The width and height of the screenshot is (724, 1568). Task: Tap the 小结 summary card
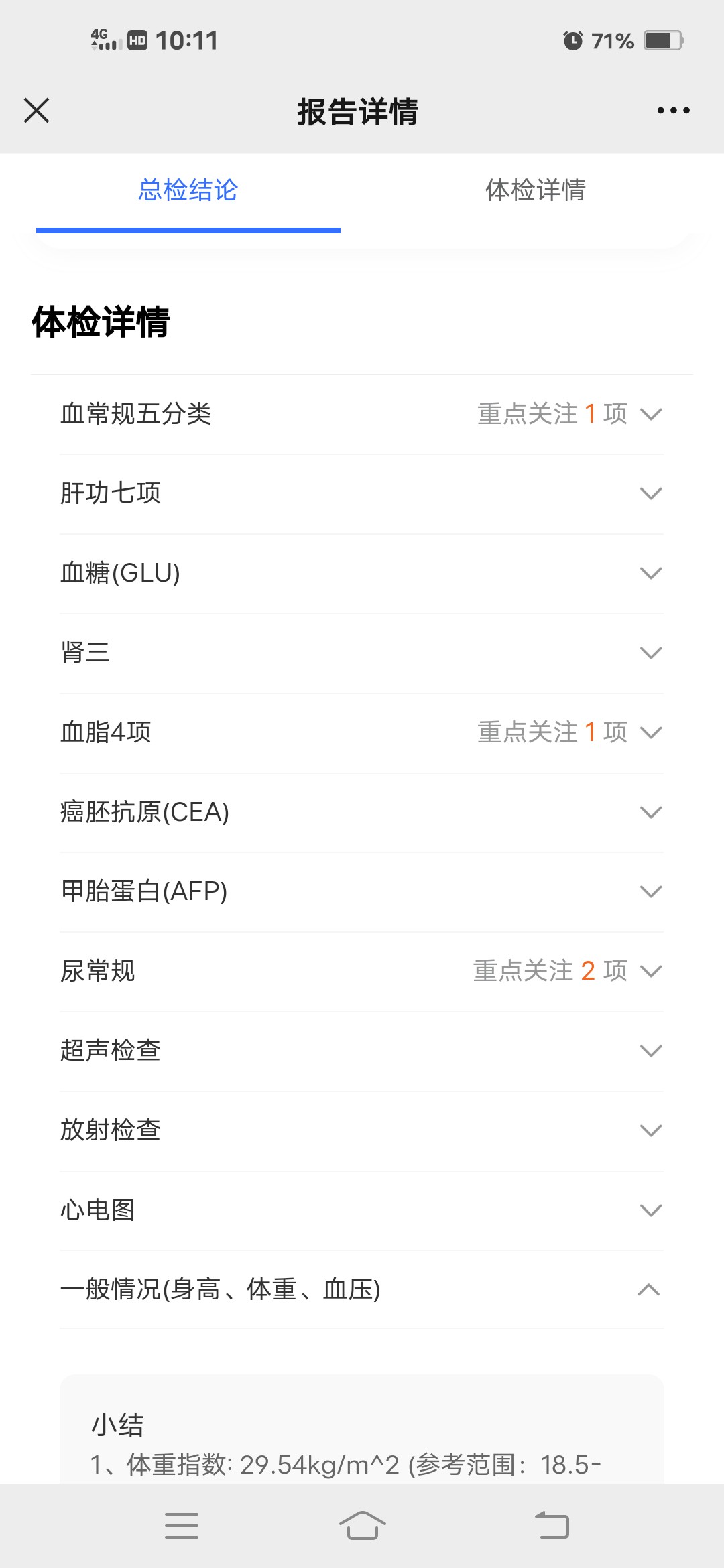pyautogui.click(x=362, y=1434)
